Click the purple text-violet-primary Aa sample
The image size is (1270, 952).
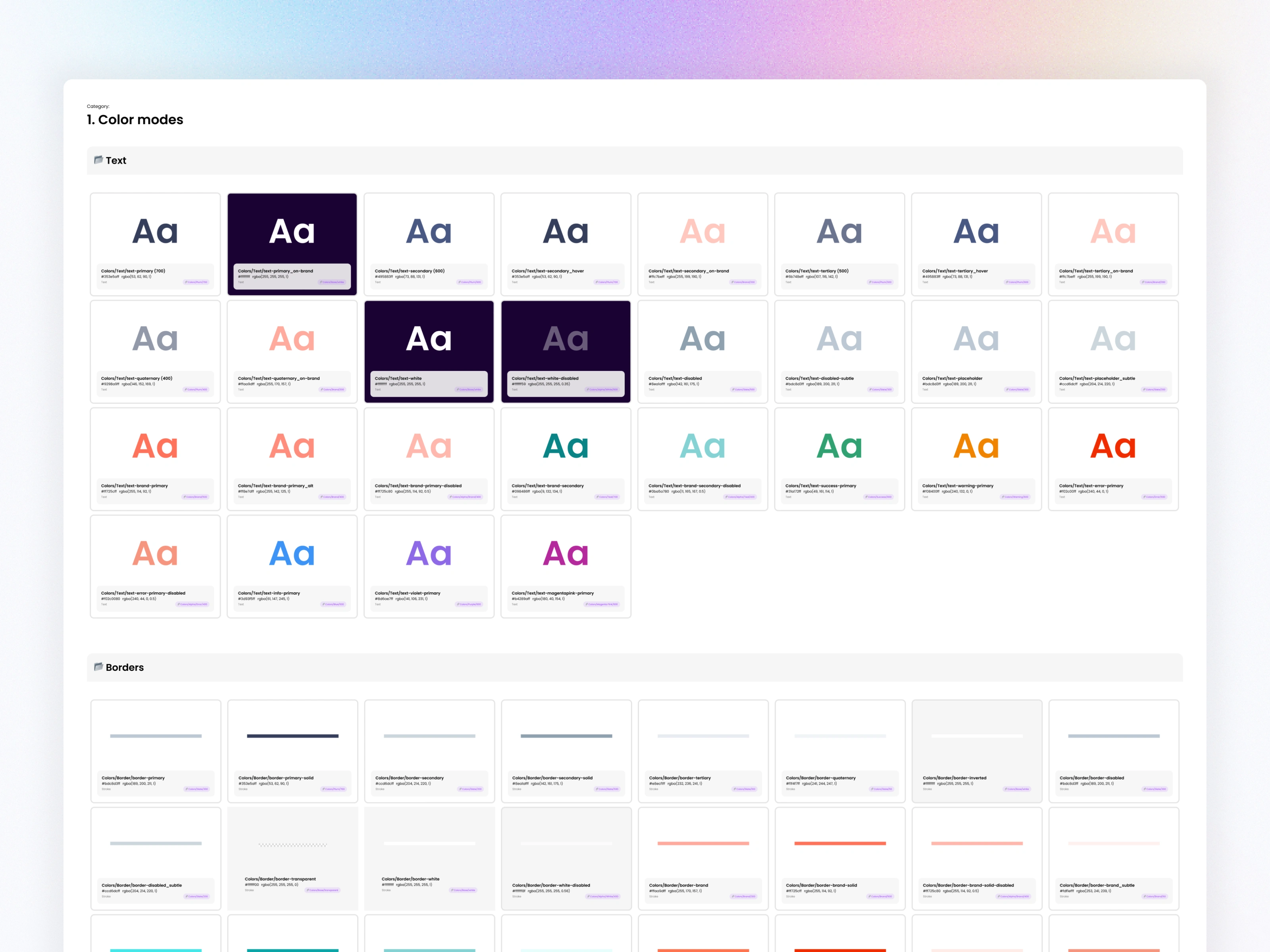[x=429, y=554]
